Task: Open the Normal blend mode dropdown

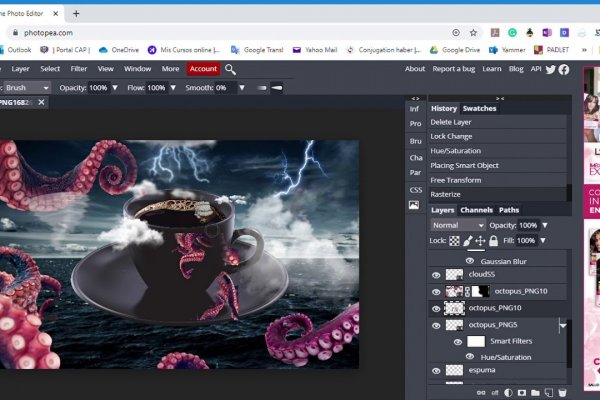Action: (x=457, y=226)
